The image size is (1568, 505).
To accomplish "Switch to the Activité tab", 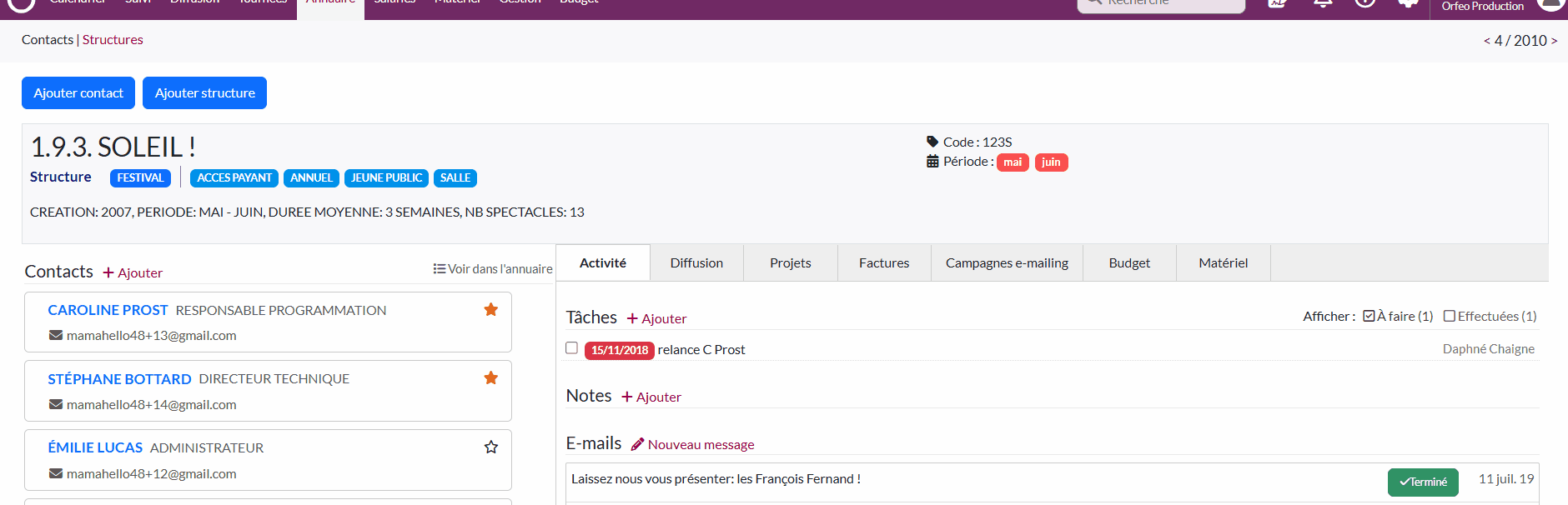I will [603, 262].
